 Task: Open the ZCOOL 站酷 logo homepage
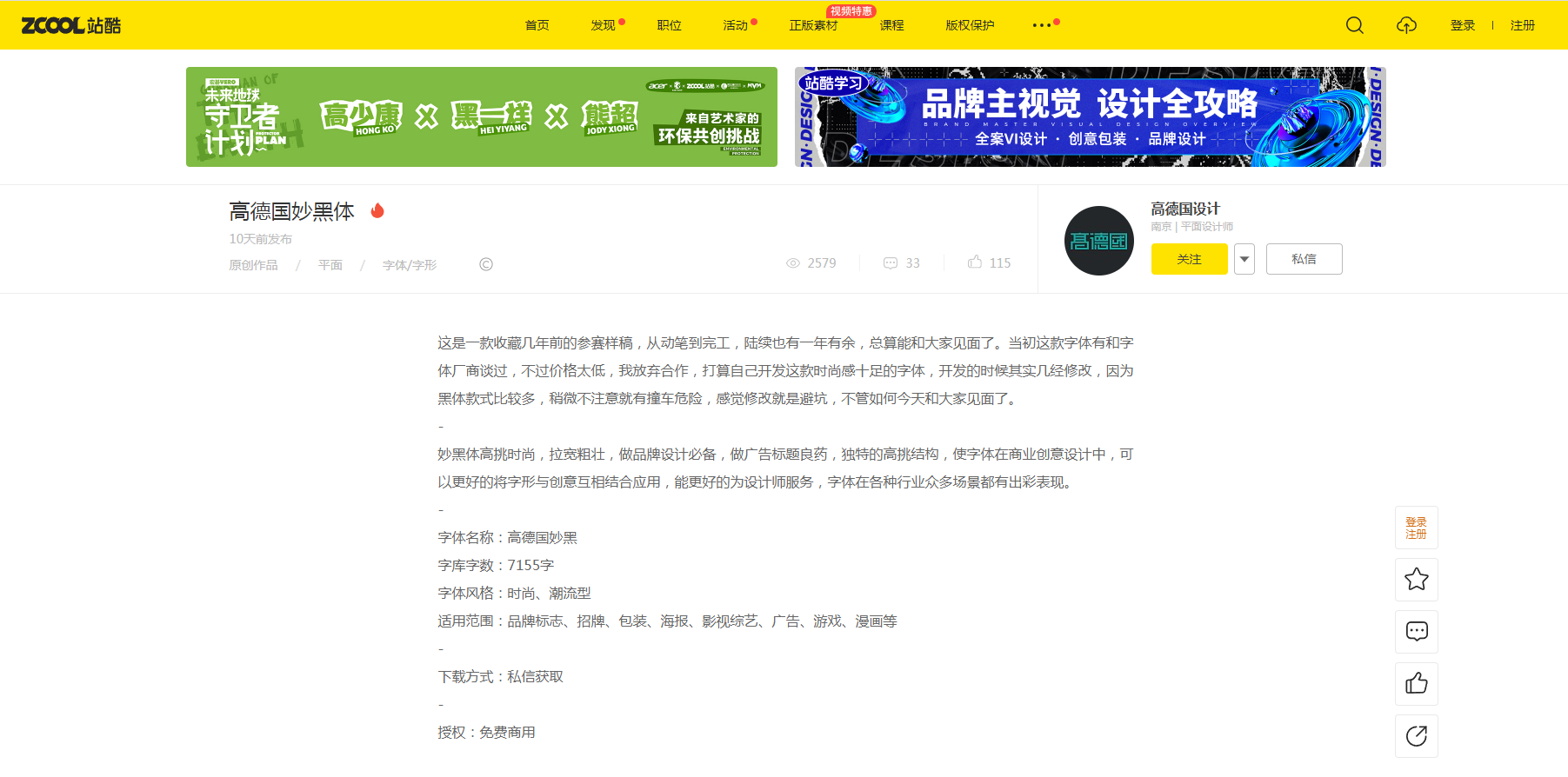click(71, 25)
